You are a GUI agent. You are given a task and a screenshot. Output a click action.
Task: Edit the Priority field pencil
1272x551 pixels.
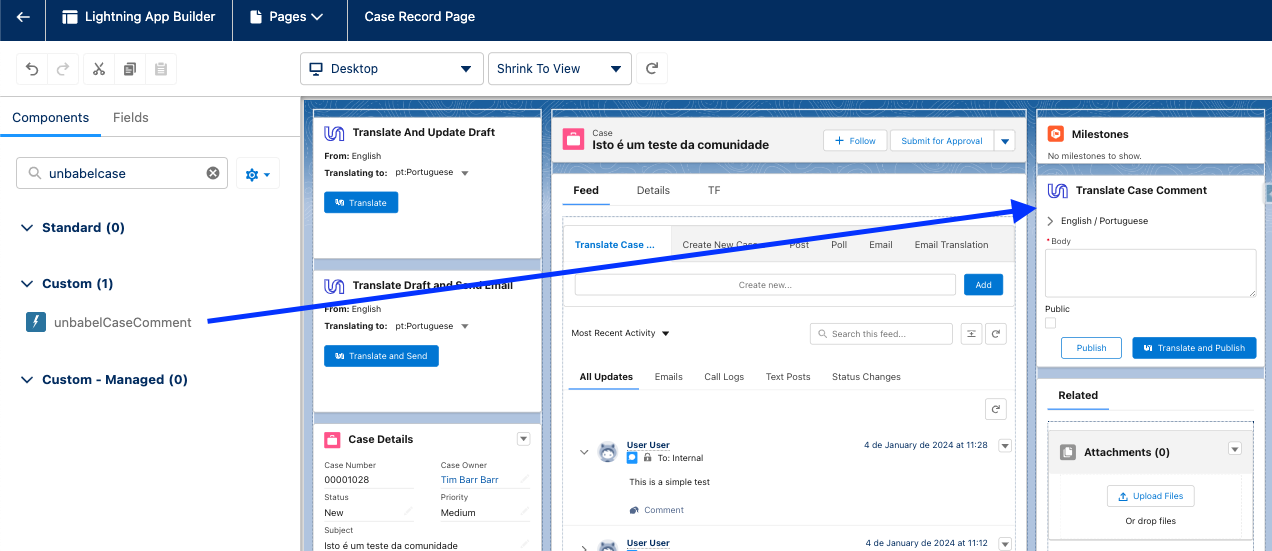click(x=525, y=512)
